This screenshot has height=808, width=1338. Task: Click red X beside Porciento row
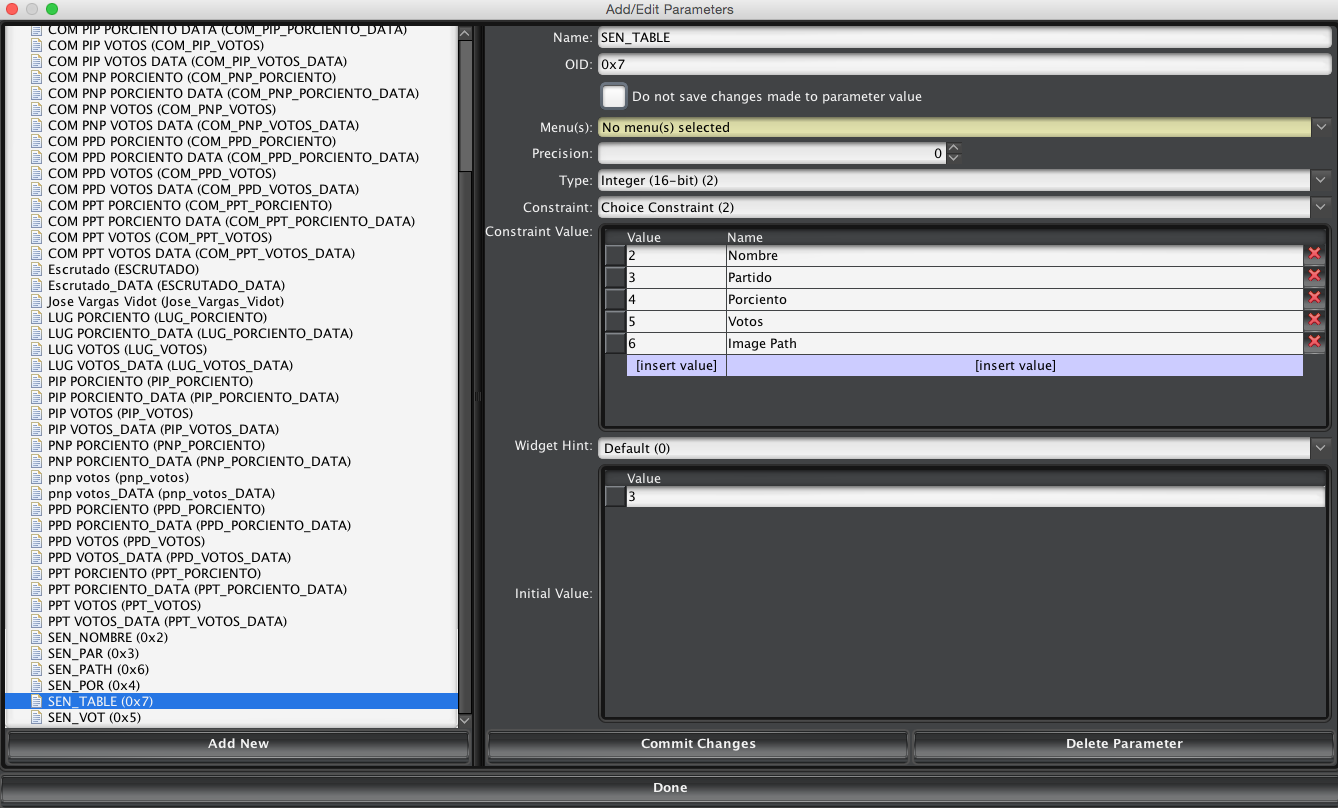pyautogui.click(x=1314, y=299)
